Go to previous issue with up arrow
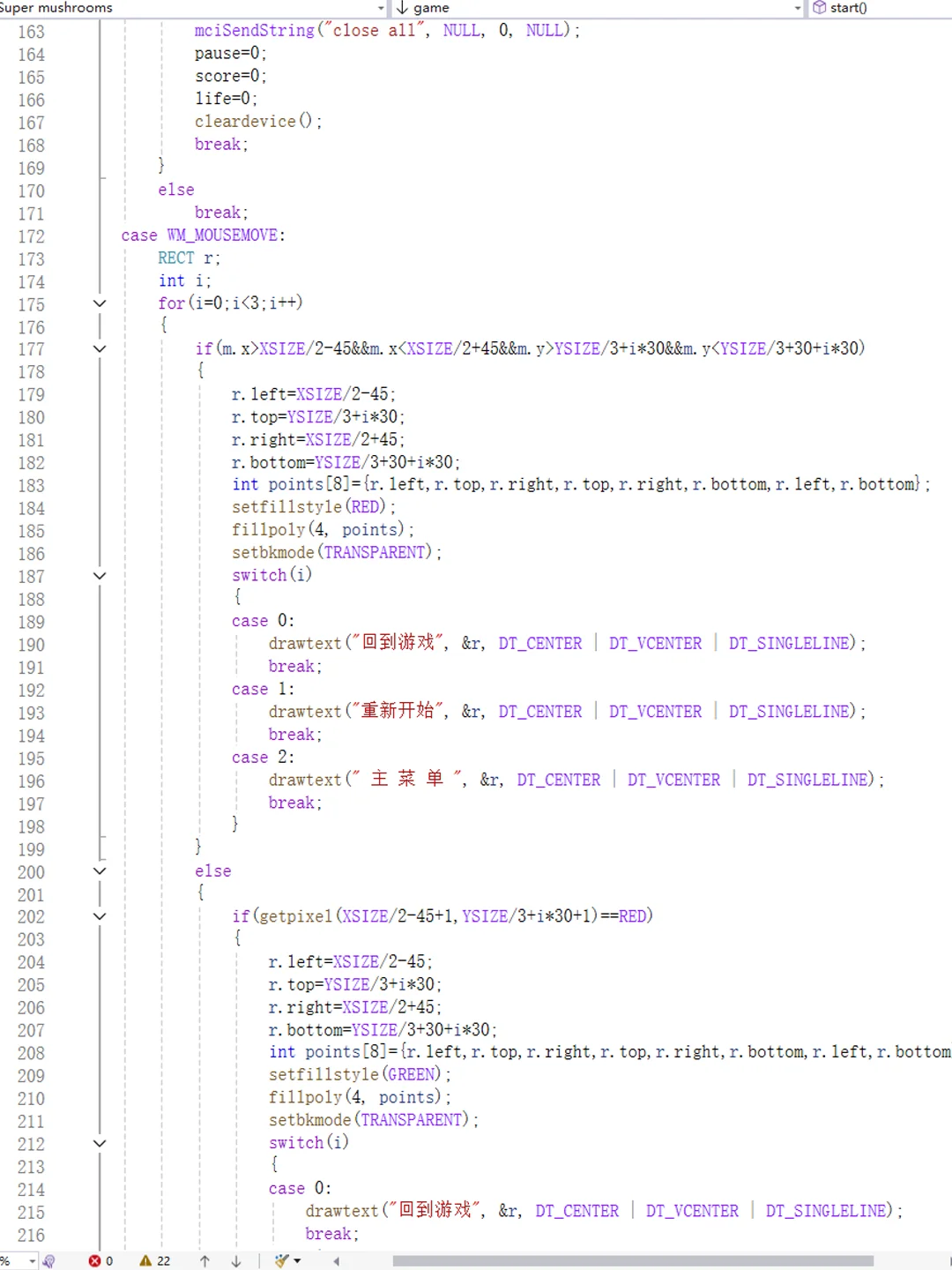The height and width of the screenshot is (1270, 952). pos(205,1261)
